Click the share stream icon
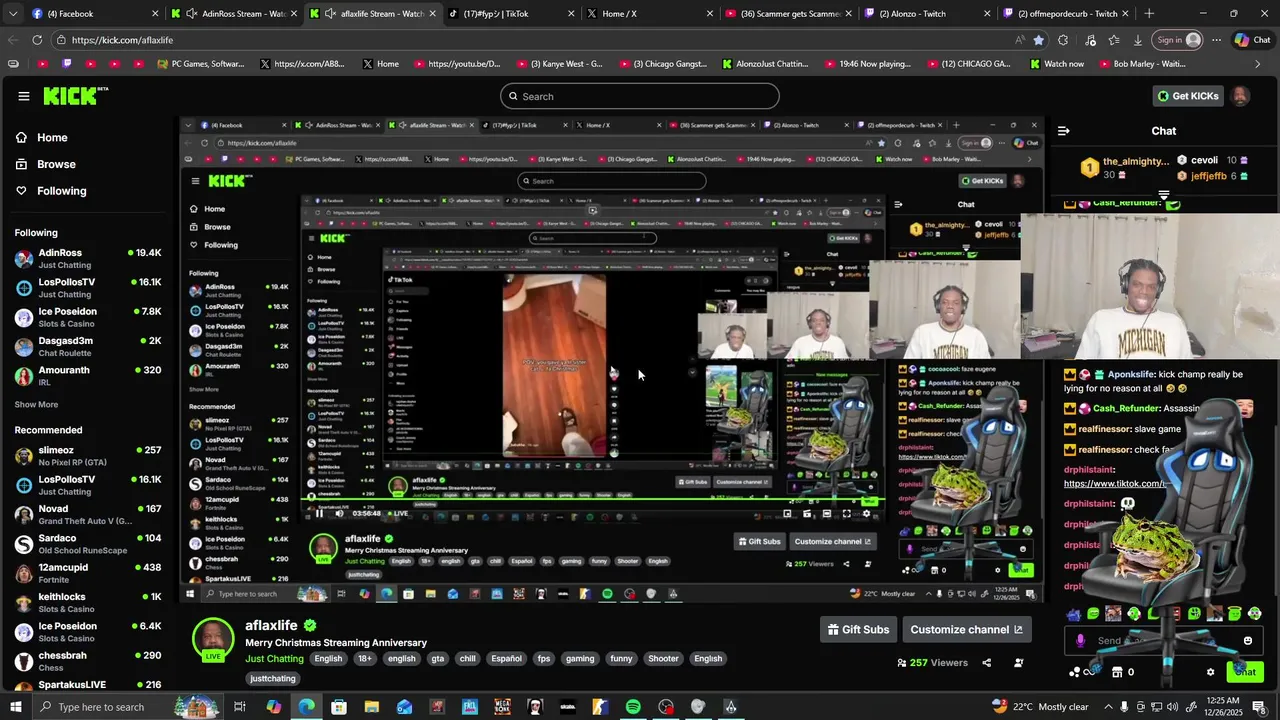Viewport: 1280px width, 720px height. click(x=986, y=663)
